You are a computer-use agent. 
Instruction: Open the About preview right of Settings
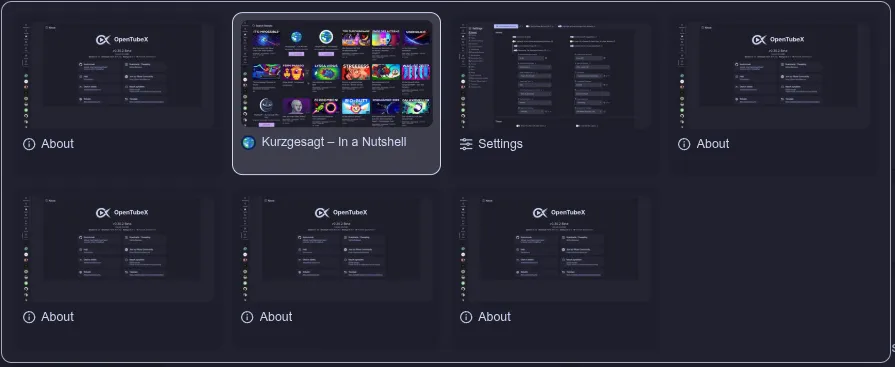(x=773, y=75)
